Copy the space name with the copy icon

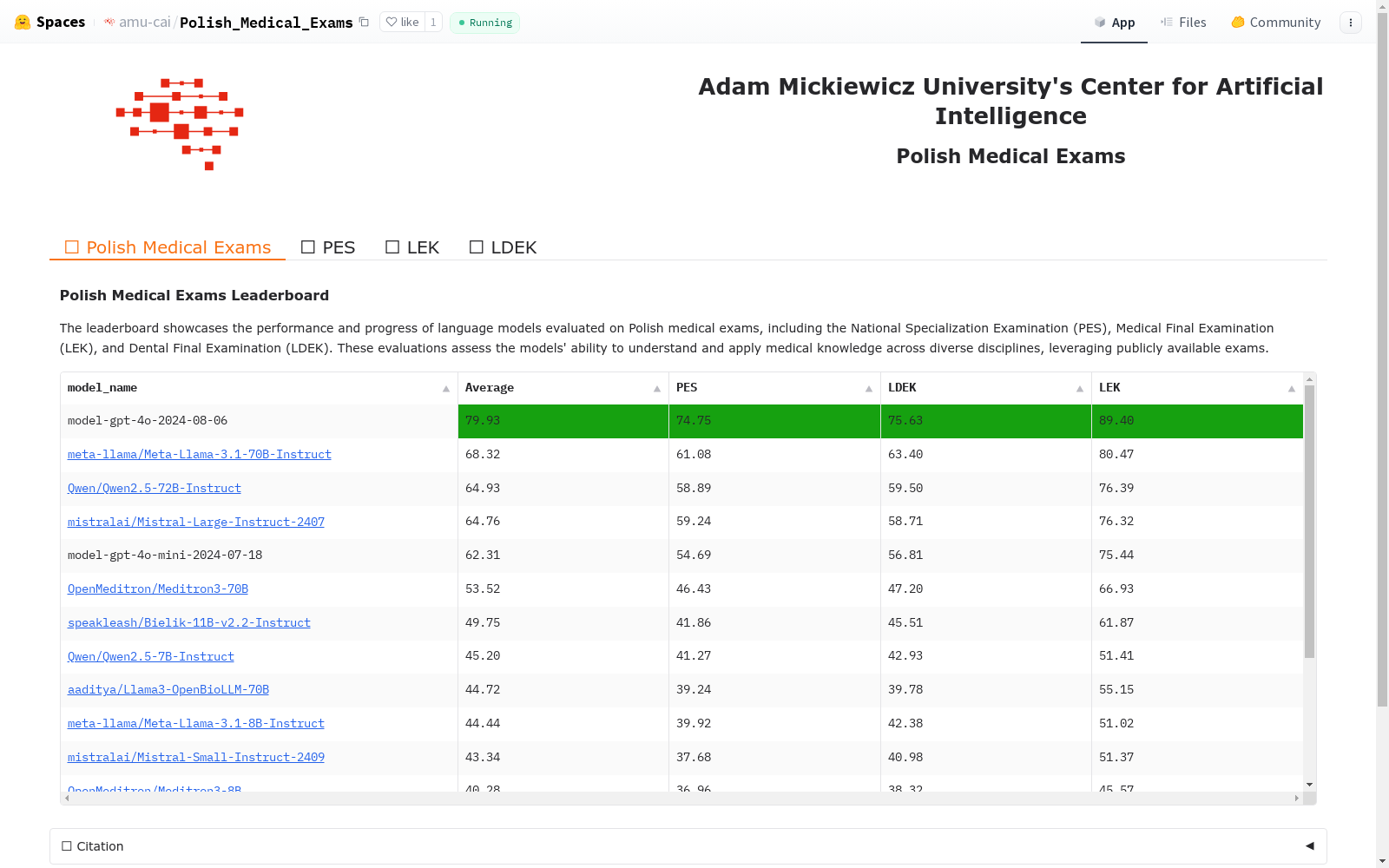pyautogui.click(x=365, y=23)
